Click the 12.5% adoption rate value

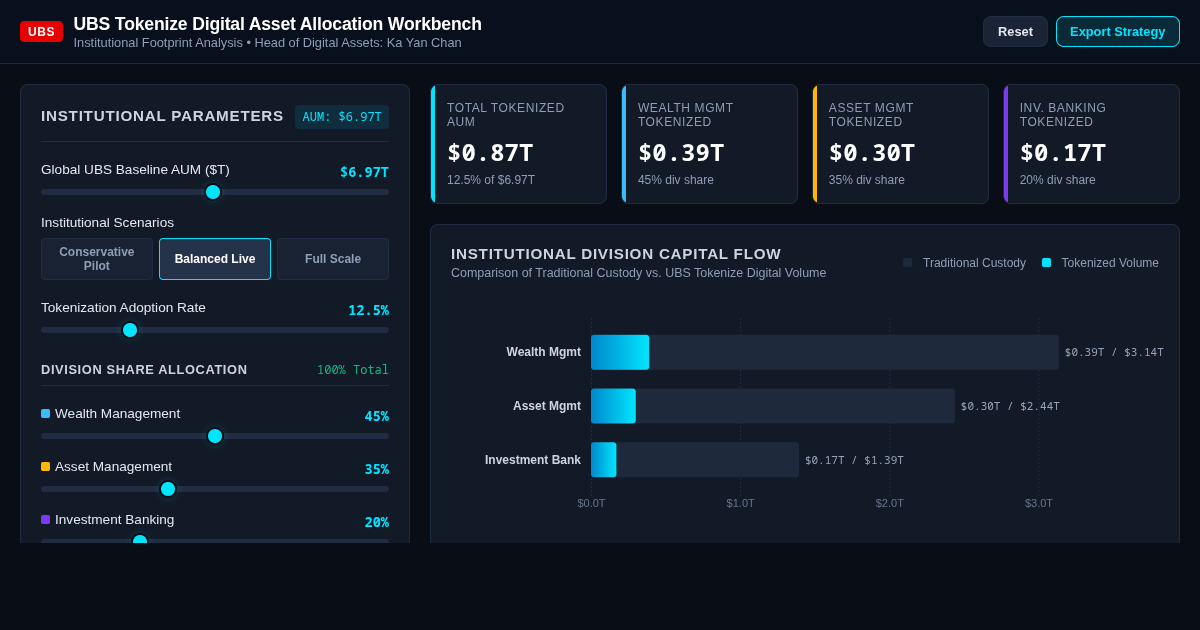[368, 310]
